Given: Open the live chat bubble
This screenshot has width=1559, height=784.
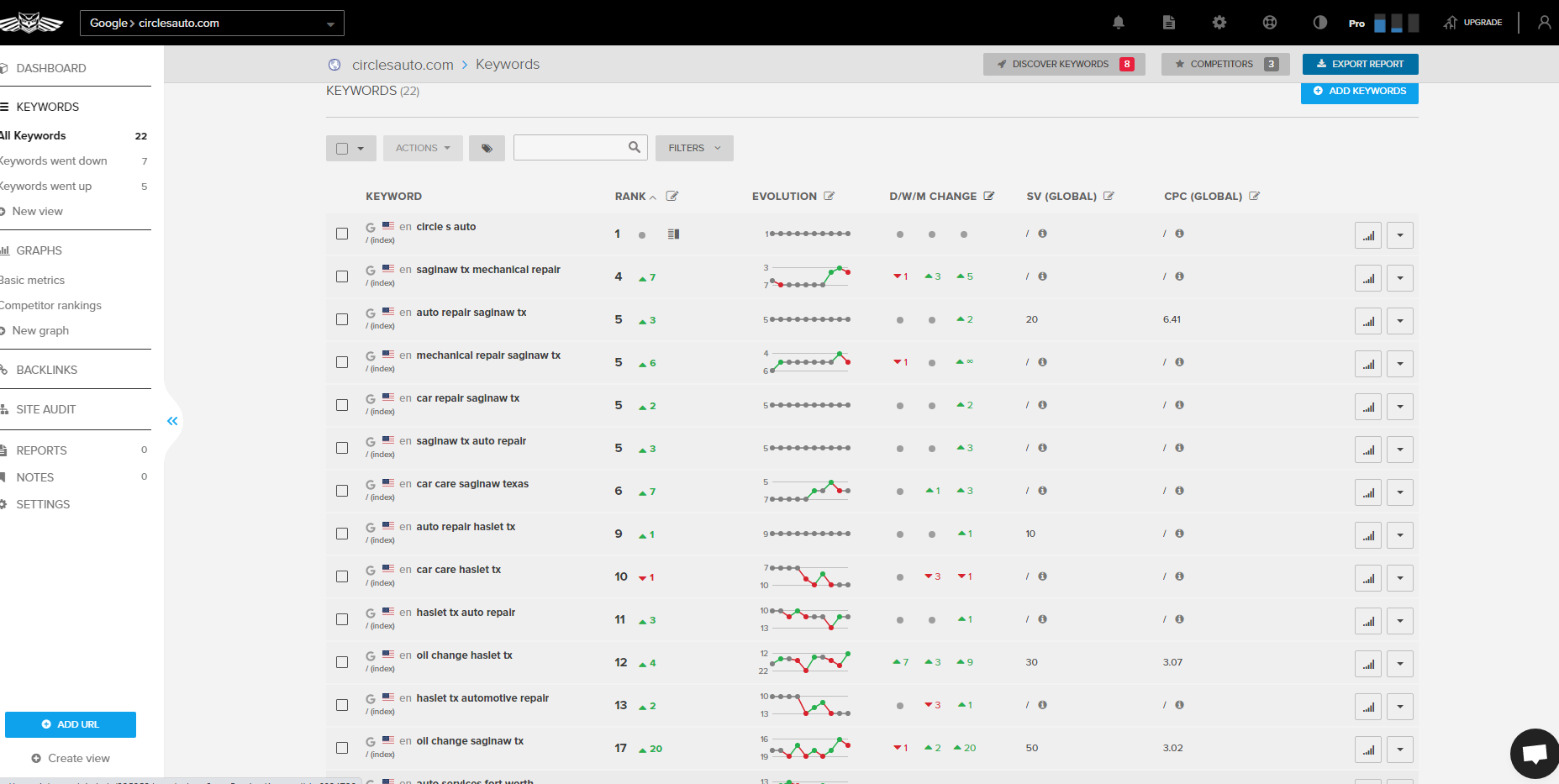Looking at the screenshot, I should pos(1535,754).
